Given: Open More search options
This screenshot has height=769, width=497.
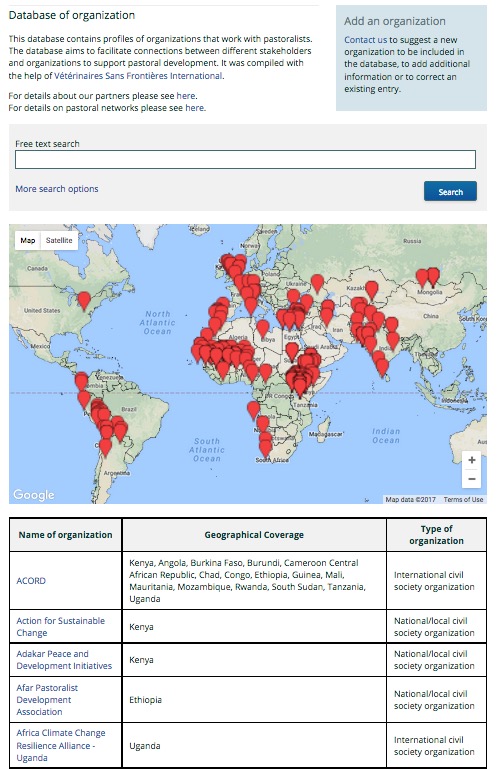Looking at the screenshot, I should click(56, 189).
